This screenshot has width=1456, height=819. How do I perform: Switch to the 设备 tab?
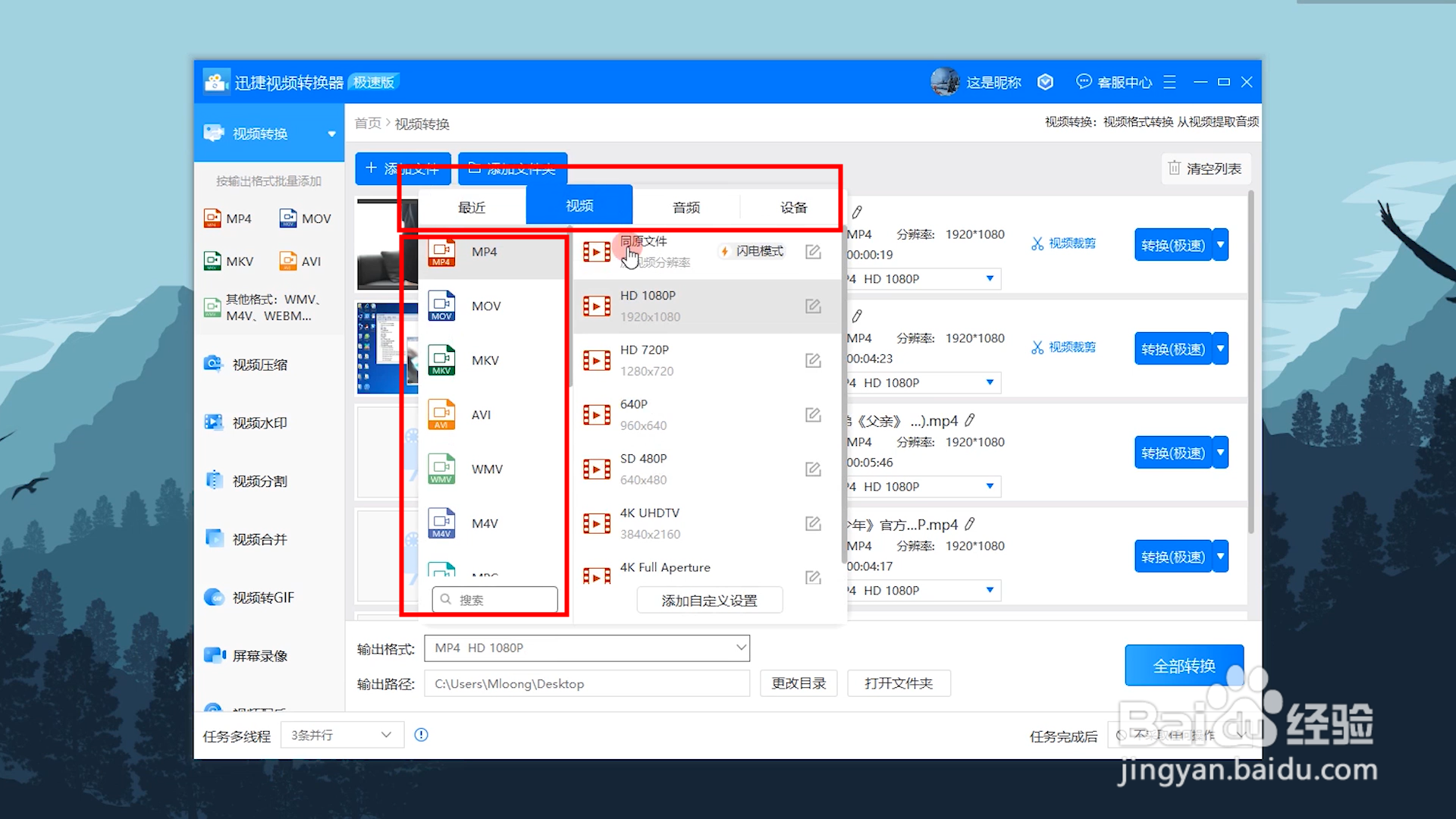[793, 207]
